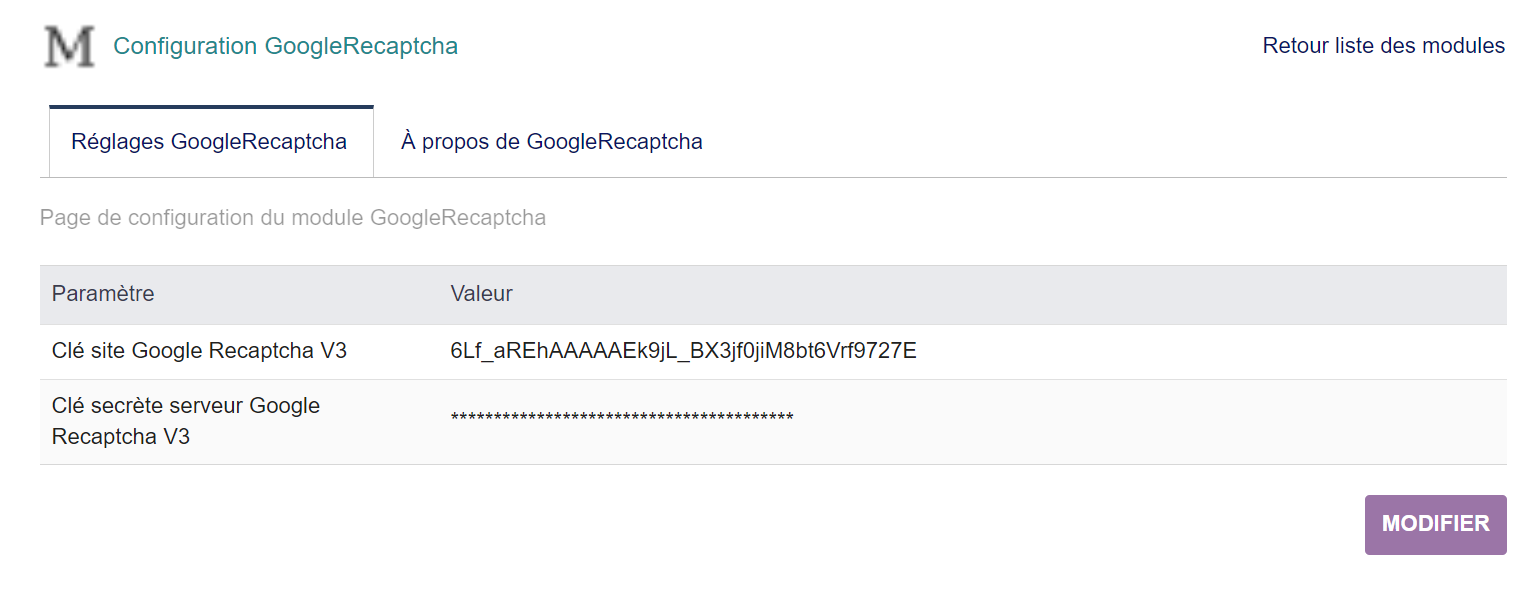This screenshot has height=595, width=1538.
Task: Click the M module logo icon
Action: [x=70, y=46]
